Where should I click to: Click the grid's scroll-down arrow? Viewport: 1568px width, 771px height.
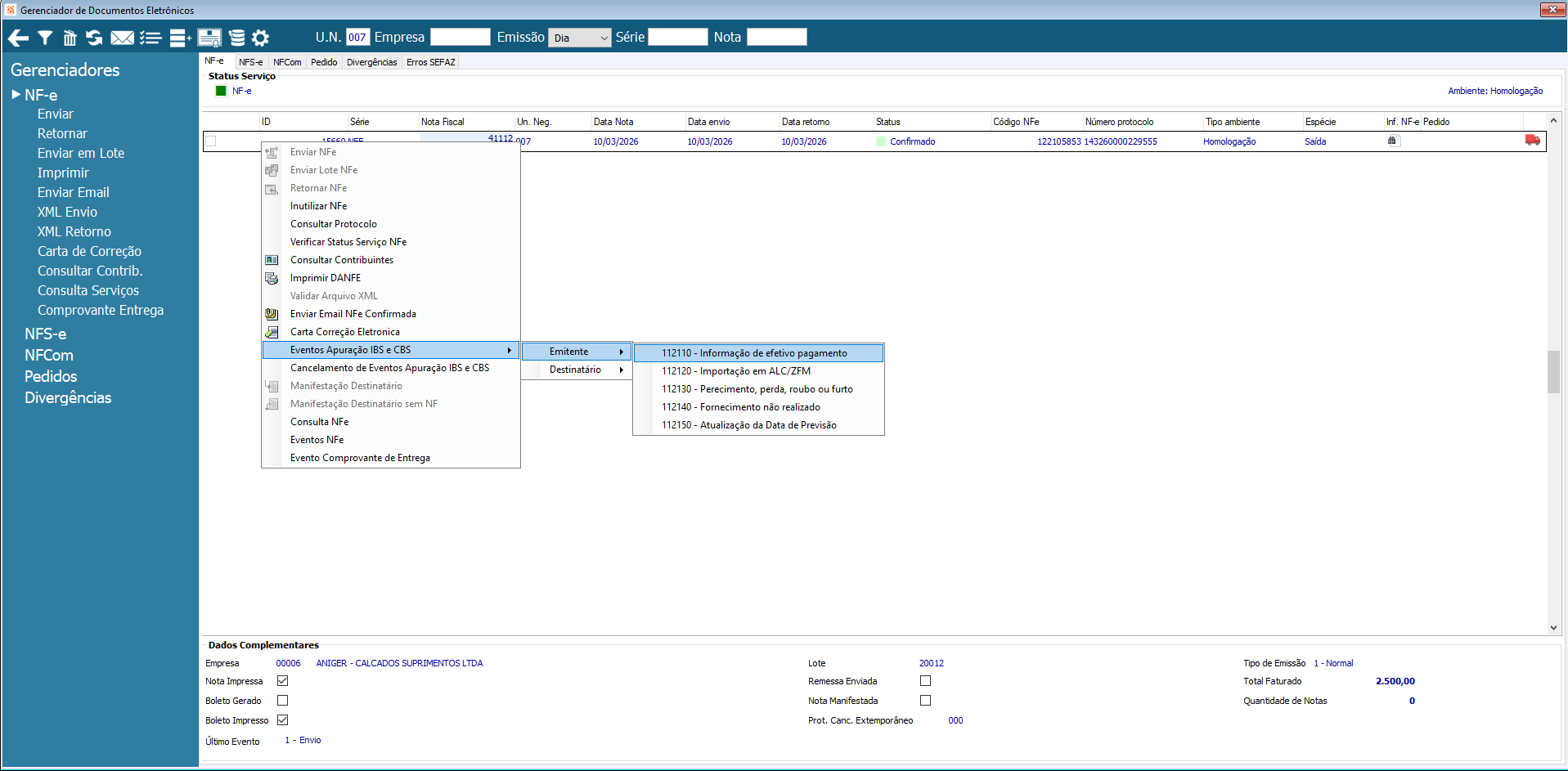(x=1553, y=628)
